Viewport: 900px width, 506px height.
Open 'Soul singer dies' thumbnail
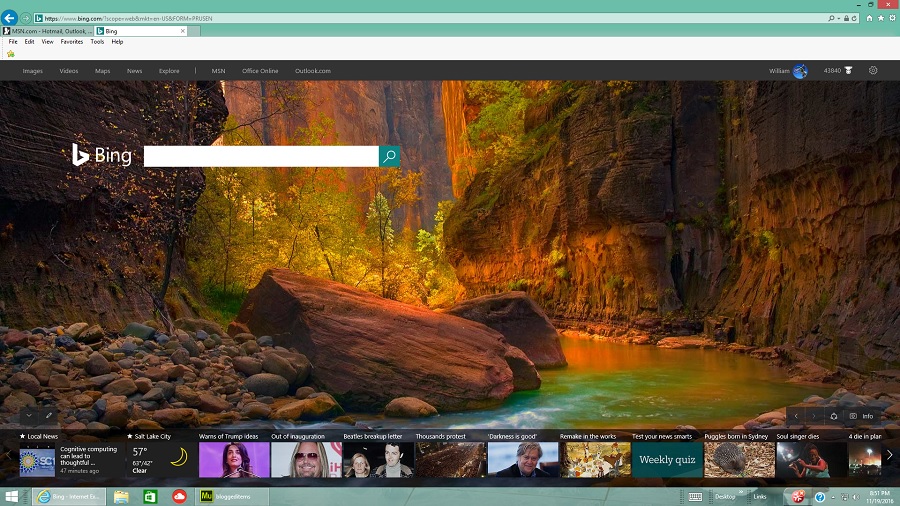click(812, 460)
